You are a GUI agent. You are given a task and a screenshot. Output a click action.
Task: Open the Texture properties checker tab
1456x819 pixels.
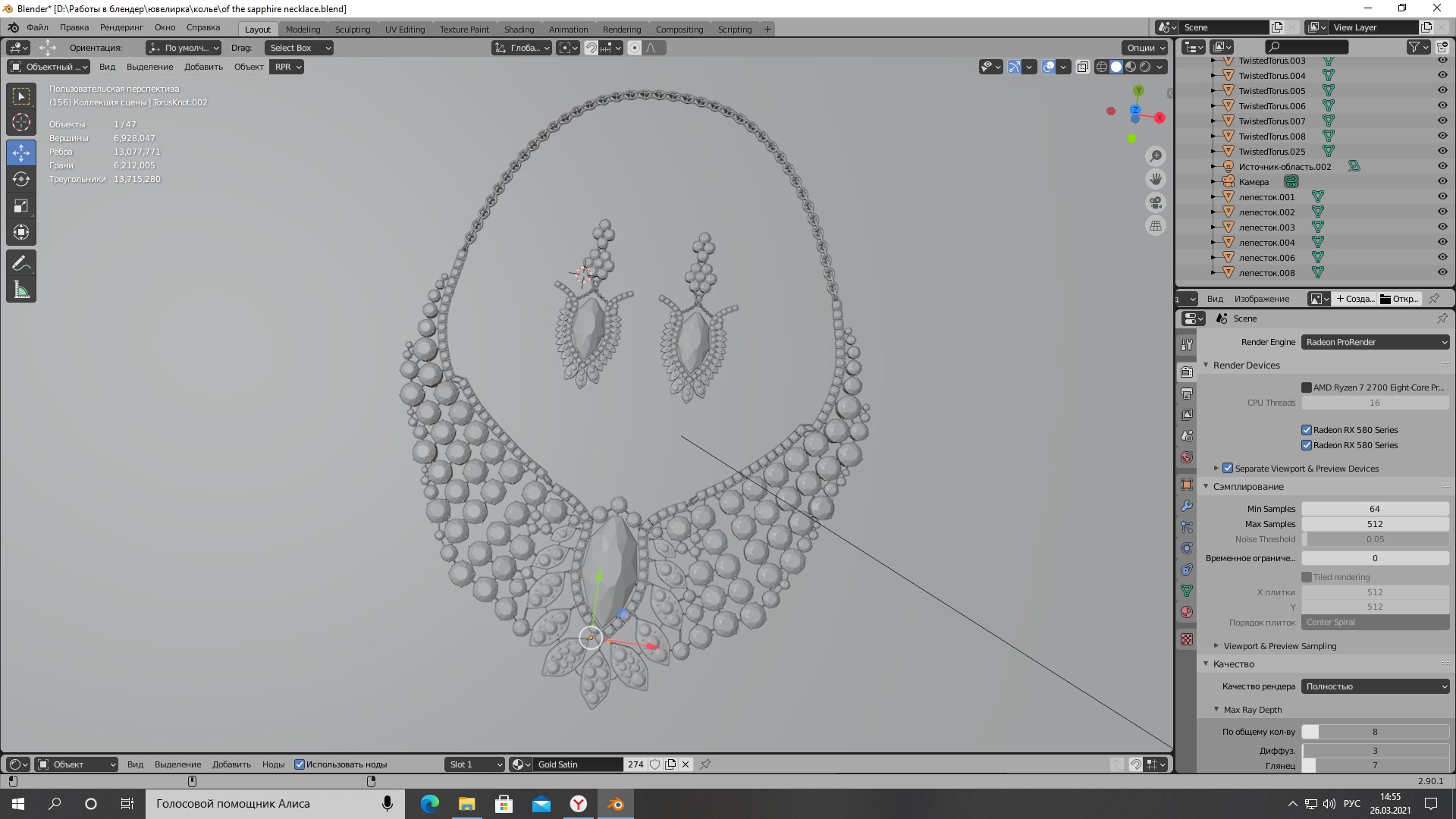pyautogui.click(x=1187, y=639)
